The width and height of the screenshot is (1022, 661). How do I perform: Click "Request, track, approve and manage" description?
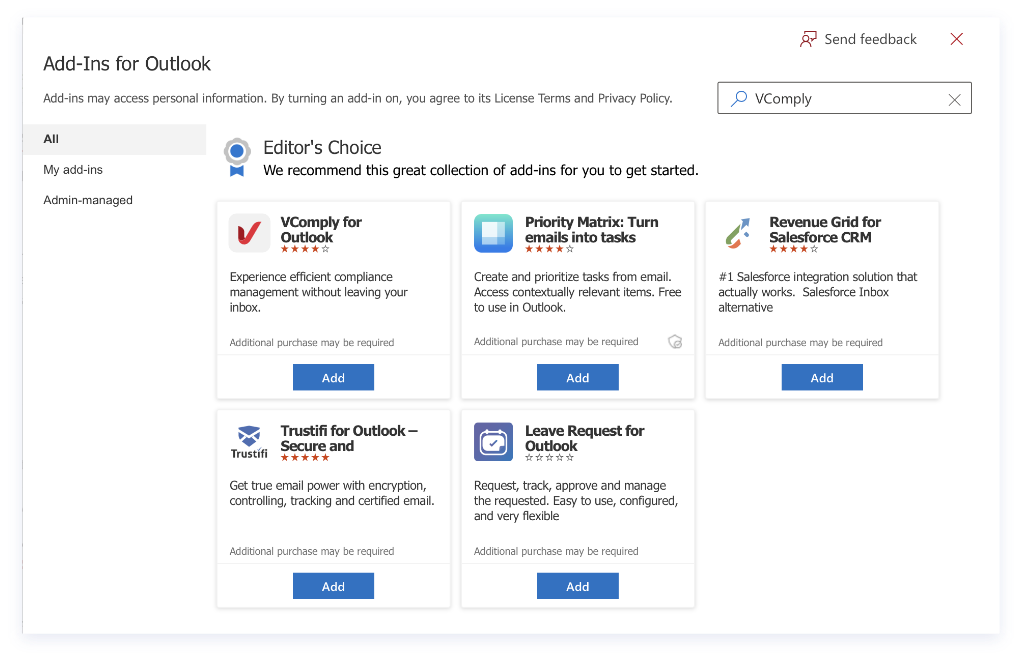576,501
